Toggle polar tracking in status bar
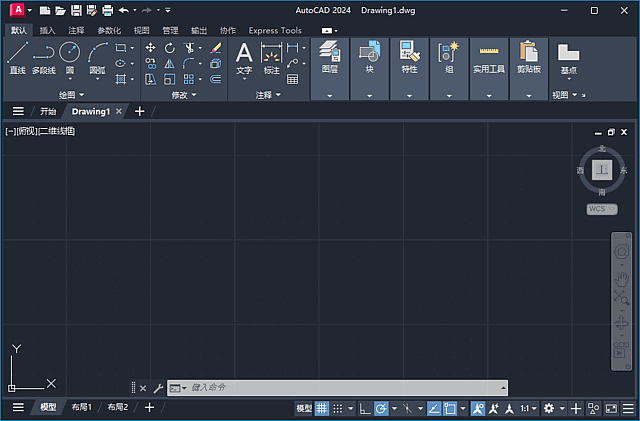 [x=381, y=408]
